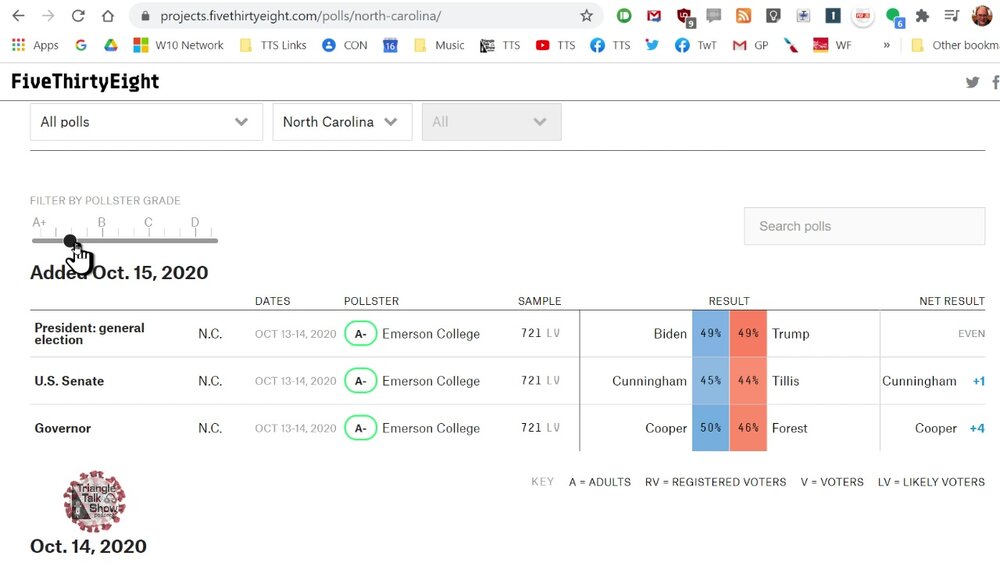Click Cooper 50% result cell
Screen dimensions: 1000x563
pos(710,428)
